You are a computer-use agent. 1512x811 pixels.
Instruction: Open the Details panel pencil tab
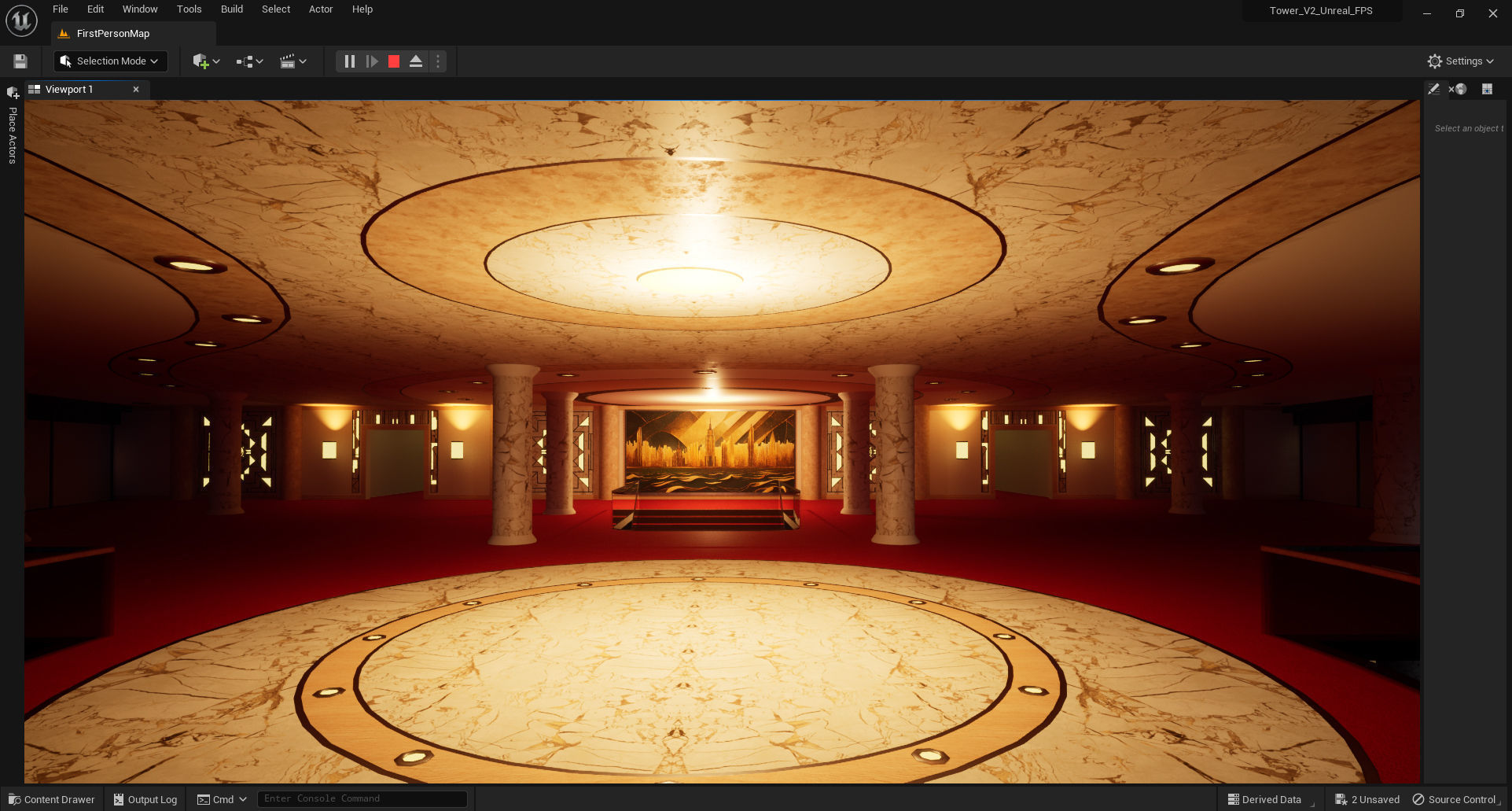click(x=1434, y=89)
